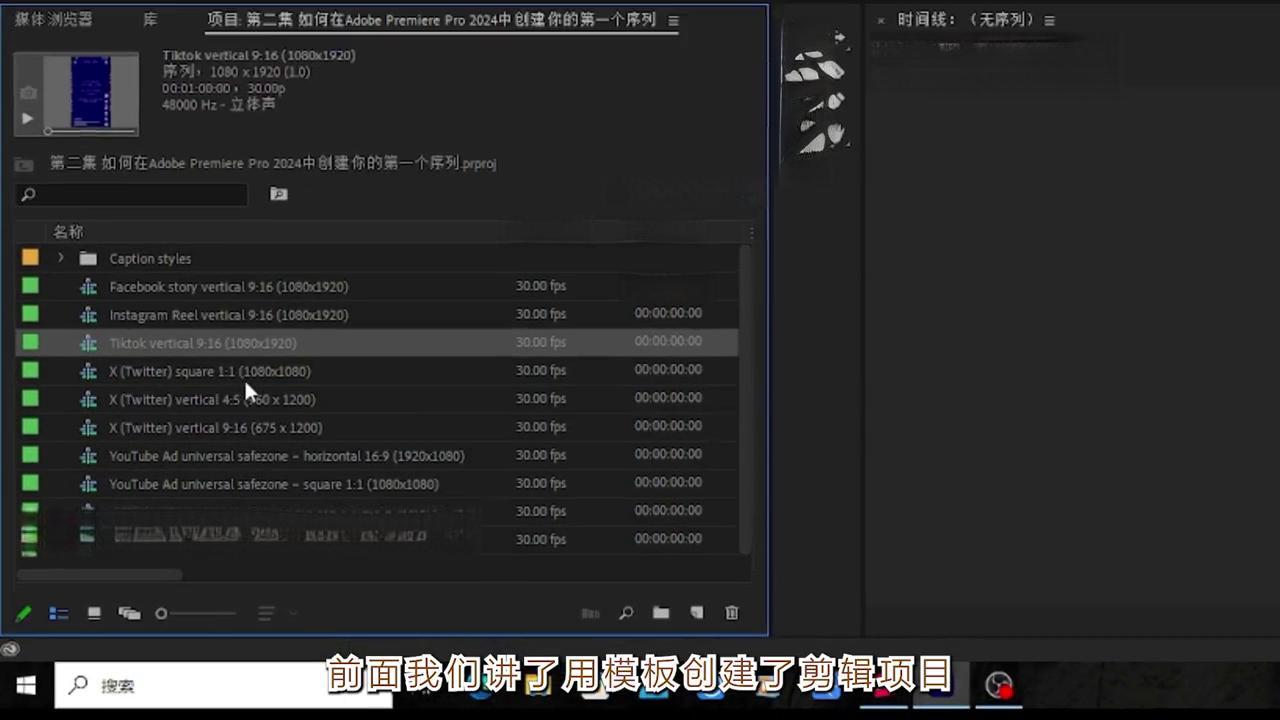Switch to the 库 tab

[150, 20]
